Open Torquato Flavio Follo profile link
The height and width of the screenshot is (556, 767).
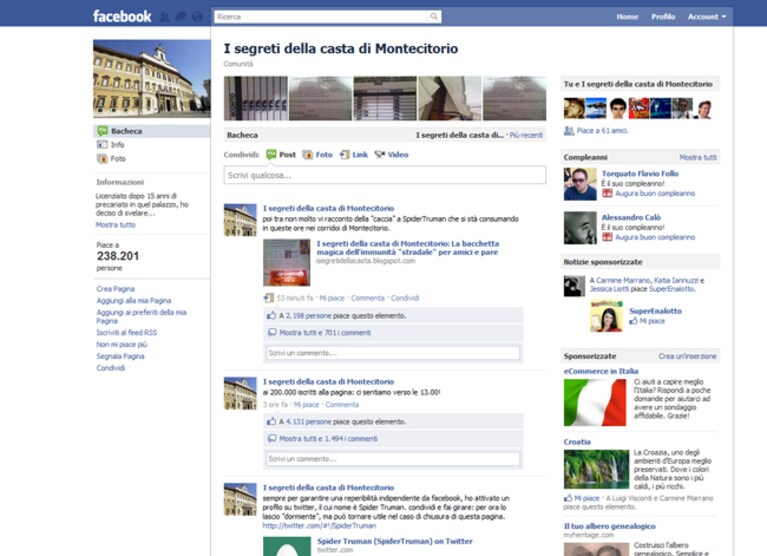(x=640, y=174)
